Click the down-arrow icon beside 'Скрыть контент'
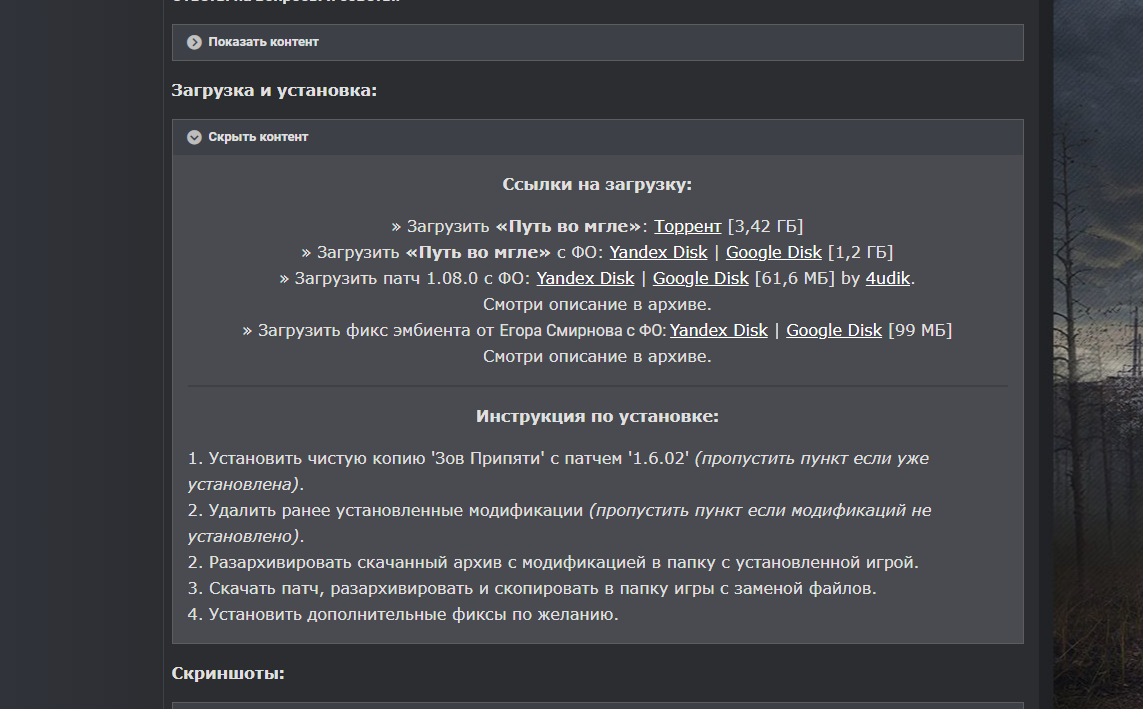This screenshot has width=1143, height=709. pos(195,137)
